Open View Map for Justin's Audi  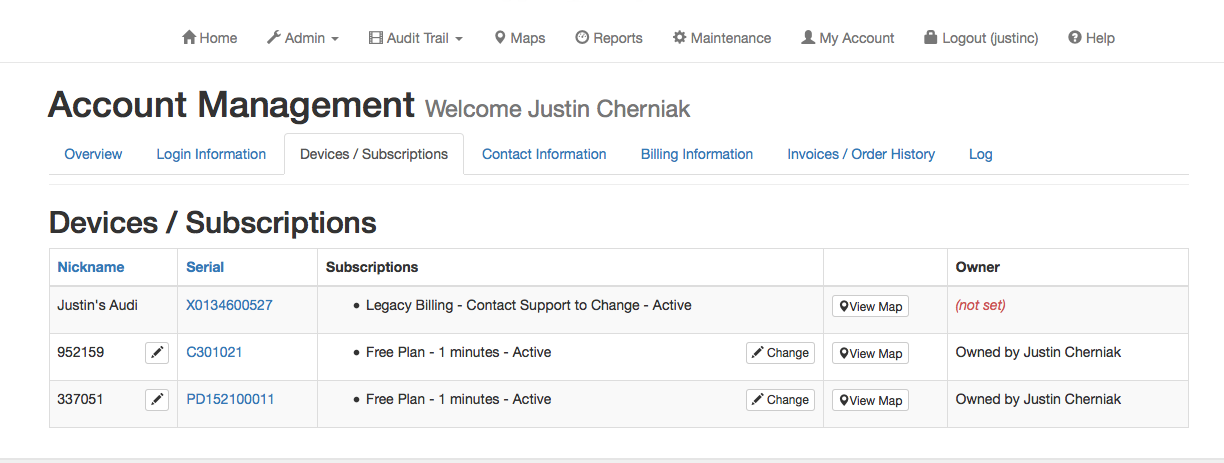[870, 307]
